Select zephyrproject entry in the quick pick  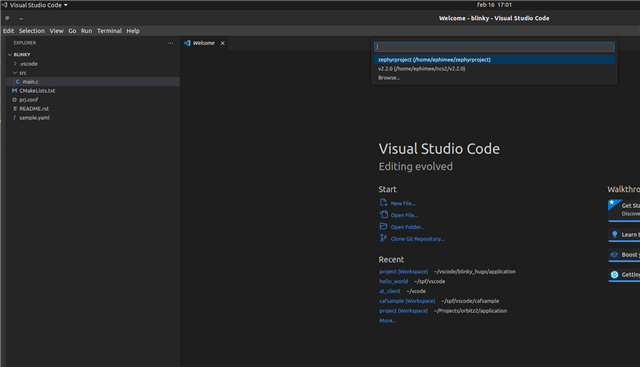pos(494,60)
